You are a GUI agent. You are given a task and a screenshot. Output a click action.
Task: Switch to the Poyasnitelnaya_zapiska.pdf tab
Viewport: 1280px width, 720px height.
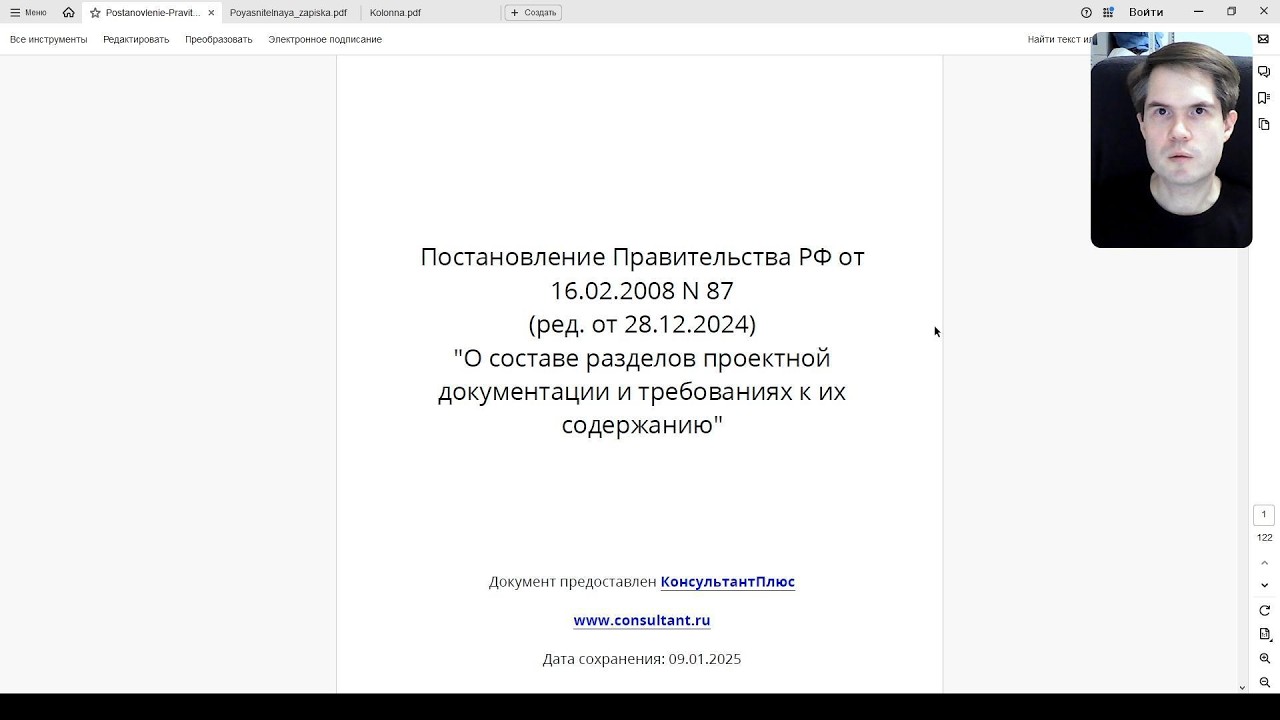click(288, 13)
